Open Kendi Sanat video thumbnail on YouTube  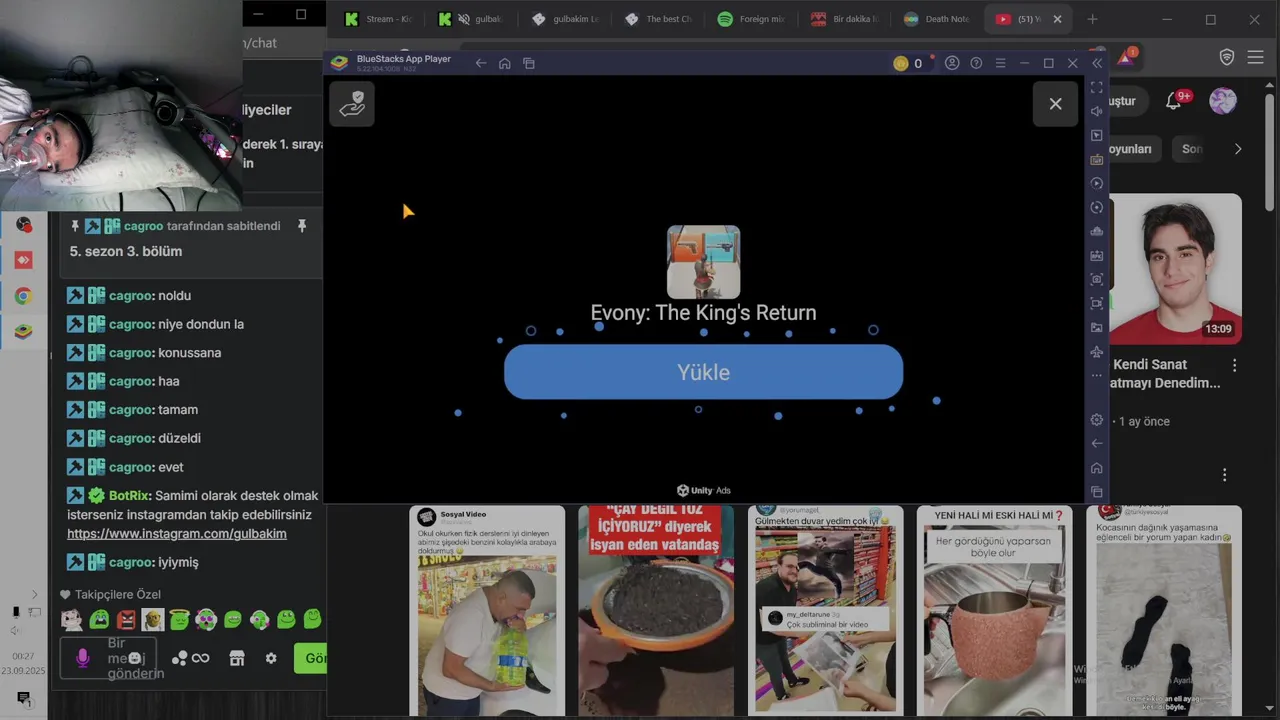(1176, 269)
